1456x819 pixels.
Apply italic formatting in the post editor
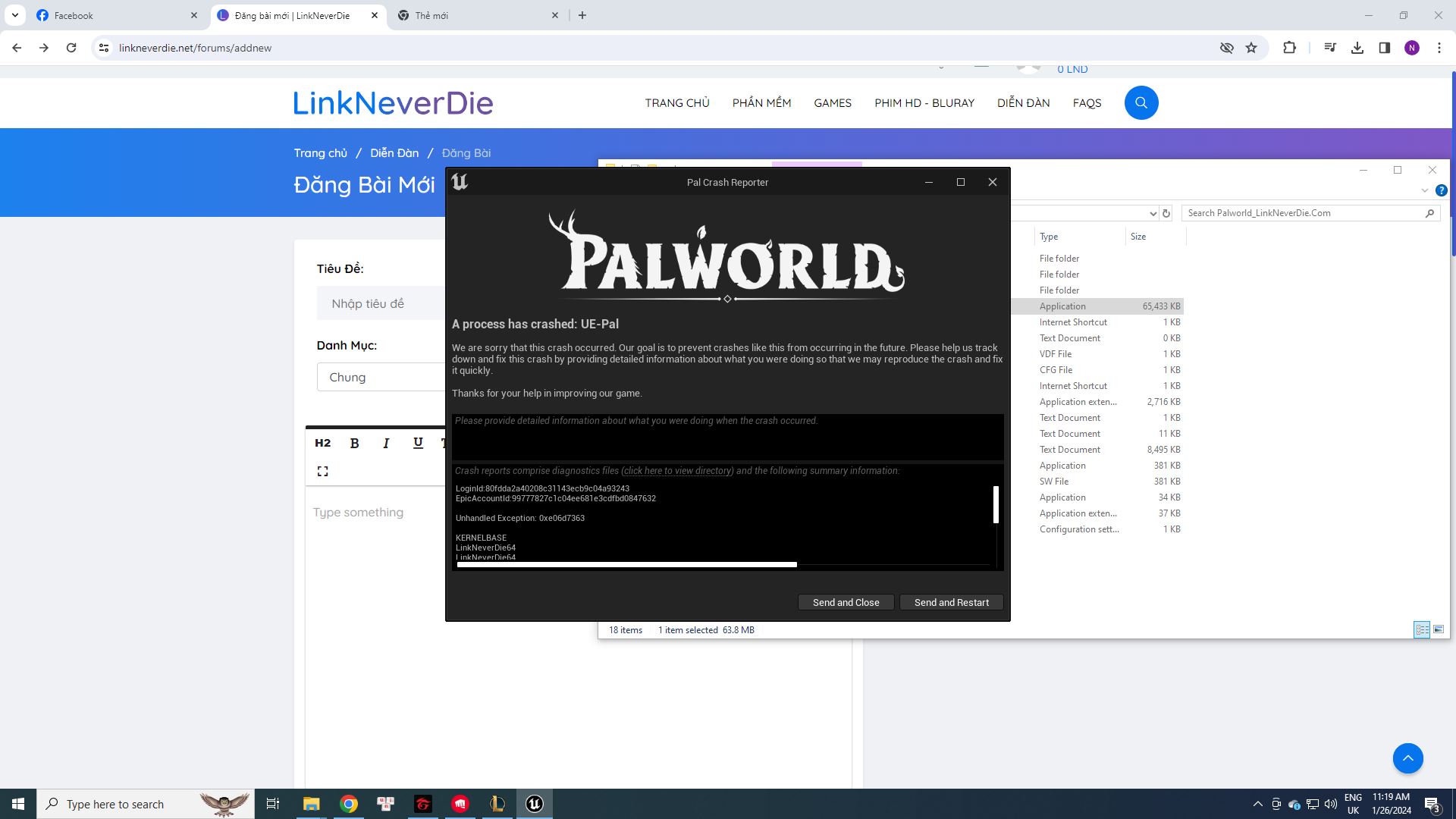coord(386,443)
